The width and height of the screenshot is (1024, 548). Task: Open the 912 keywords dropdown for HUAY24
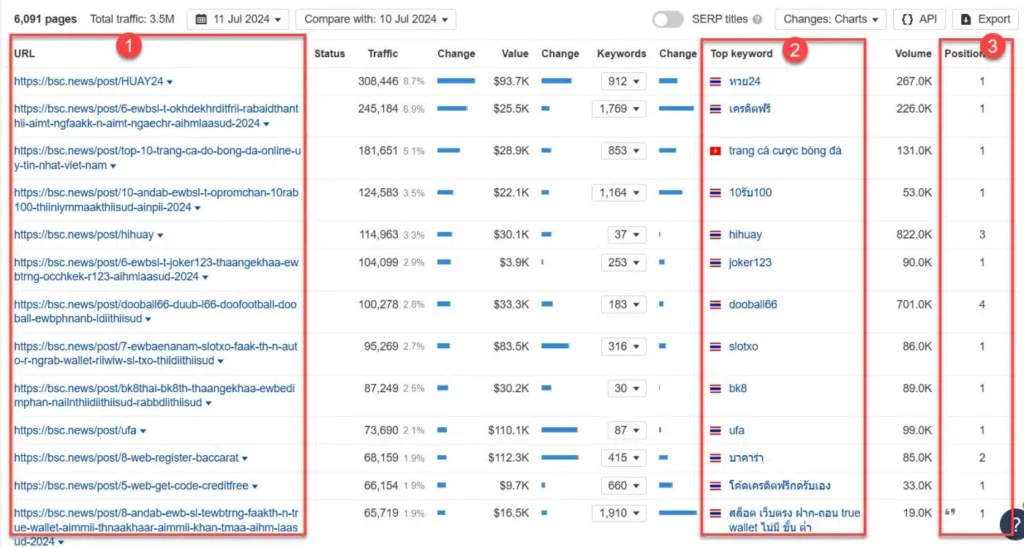624,81
